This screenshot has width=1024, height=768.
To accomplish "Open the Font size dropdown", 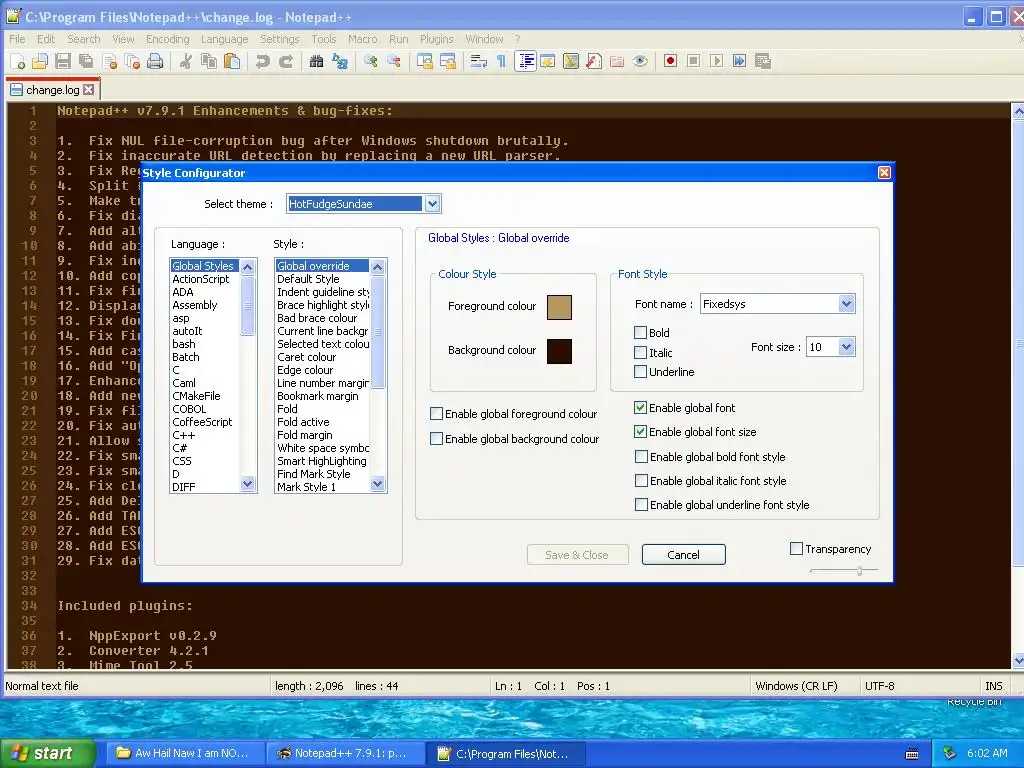I will point(846,347).
